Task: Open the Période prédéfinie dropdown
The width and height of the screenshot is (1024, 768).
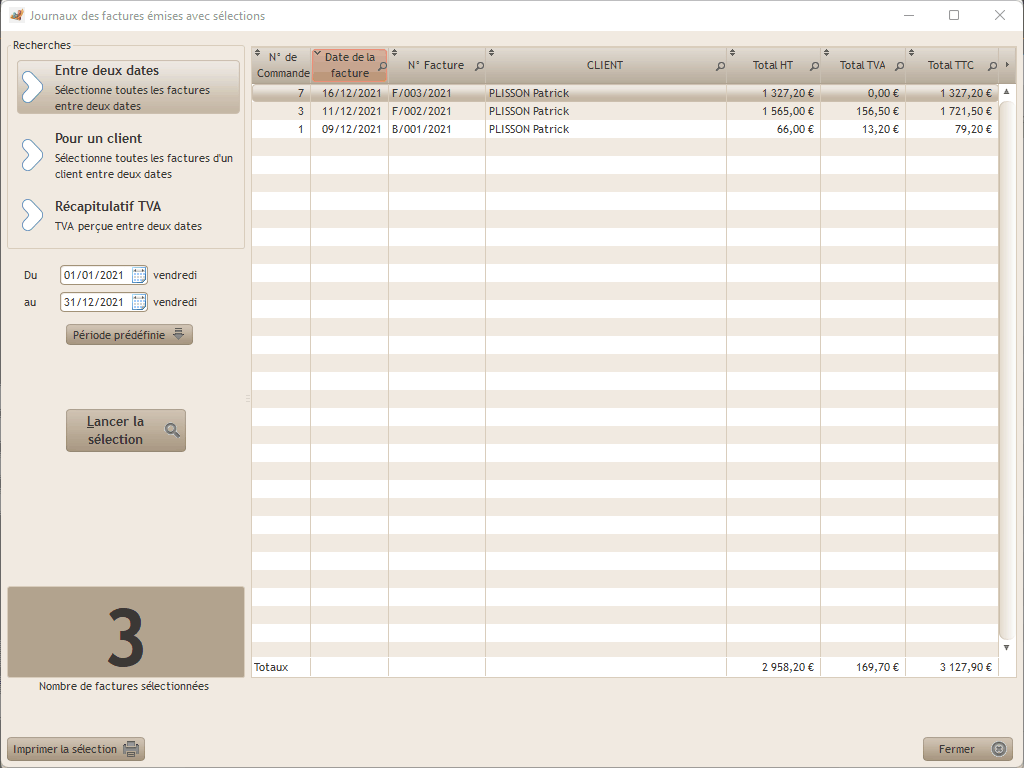Action: [129, 334]
